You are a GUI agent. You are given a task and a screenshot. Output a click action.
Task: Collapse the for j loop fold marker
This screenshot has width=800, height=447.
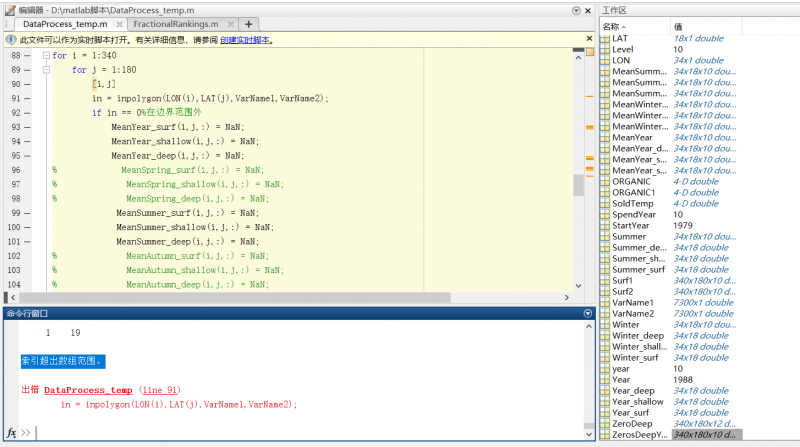click(46, 70)
